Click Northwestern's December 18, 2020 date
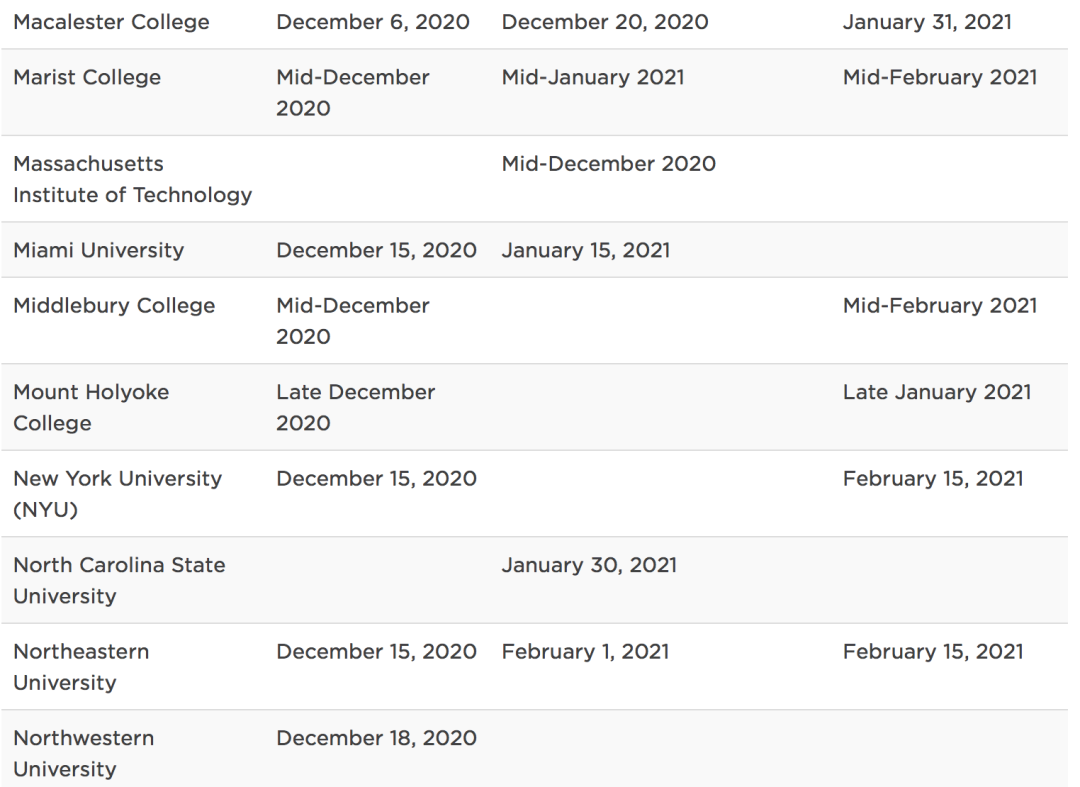The image size is (1080, 787). [376, 738]
